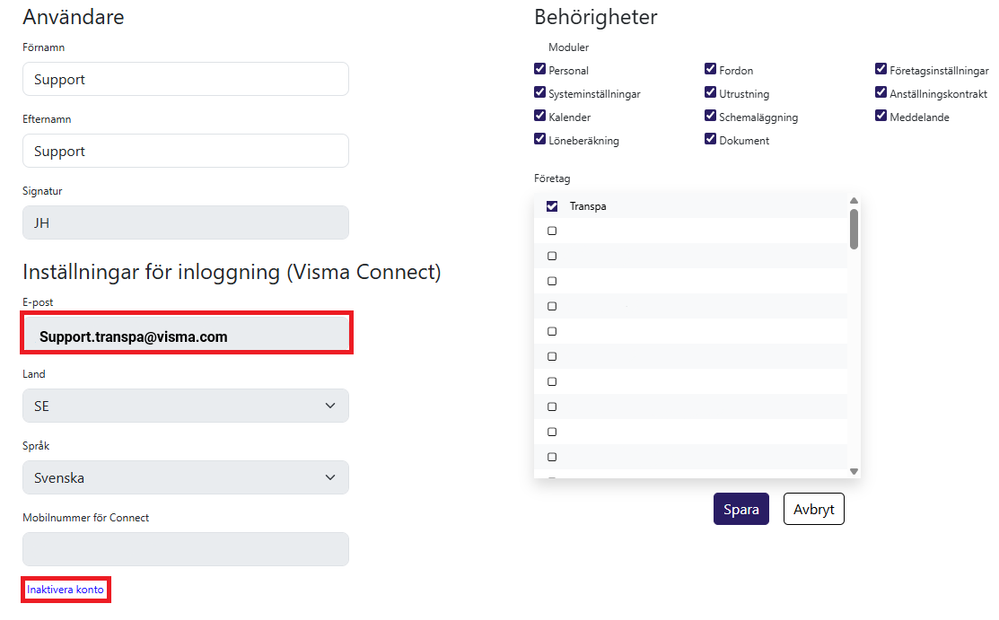Disable the Fordon module
Image resolution: width=999 pixels, height=620 pixels.
pyautogui.click(x=710, y=70)
